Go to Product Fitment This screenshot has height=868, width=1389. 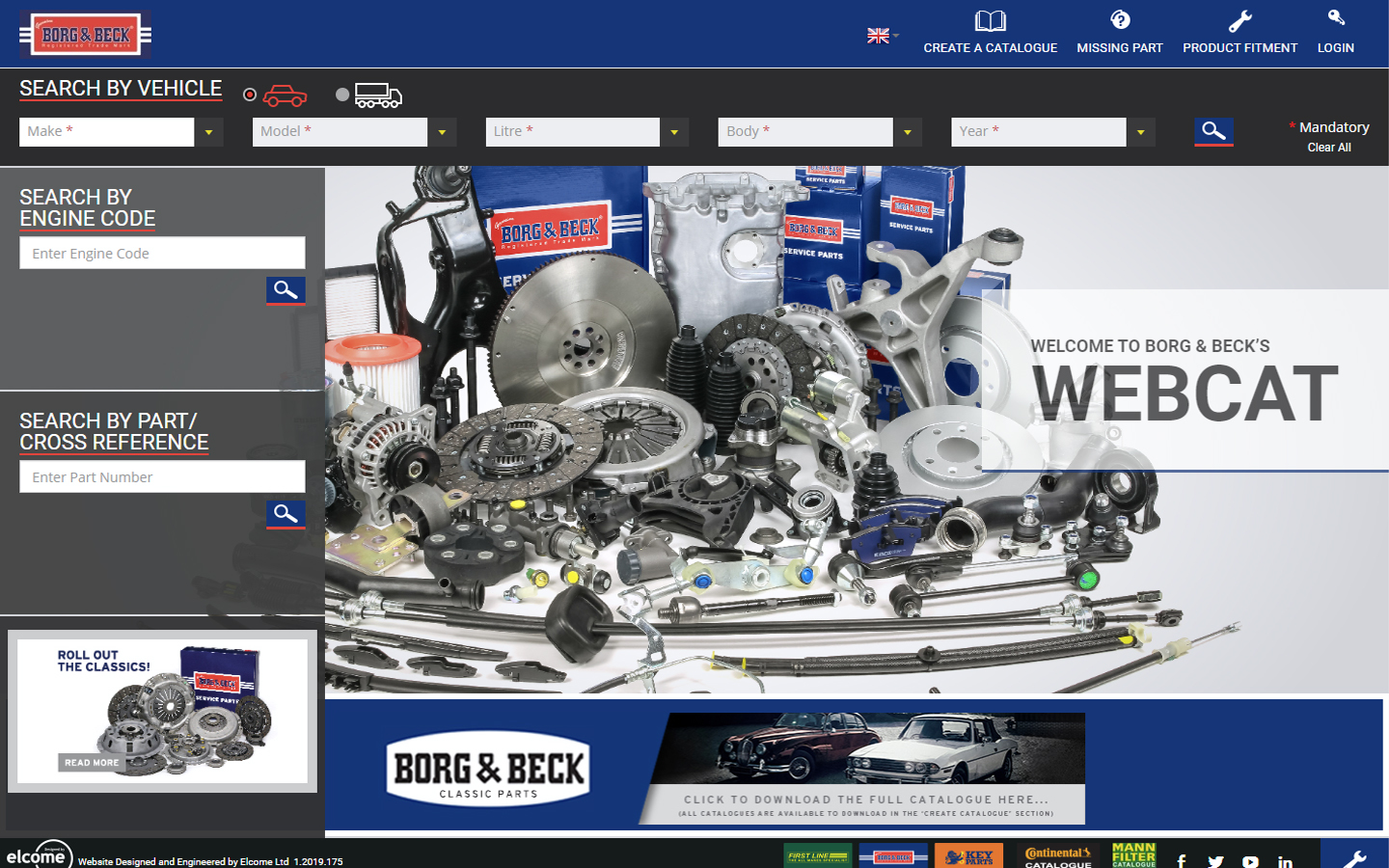click(x=1239, y=32)
